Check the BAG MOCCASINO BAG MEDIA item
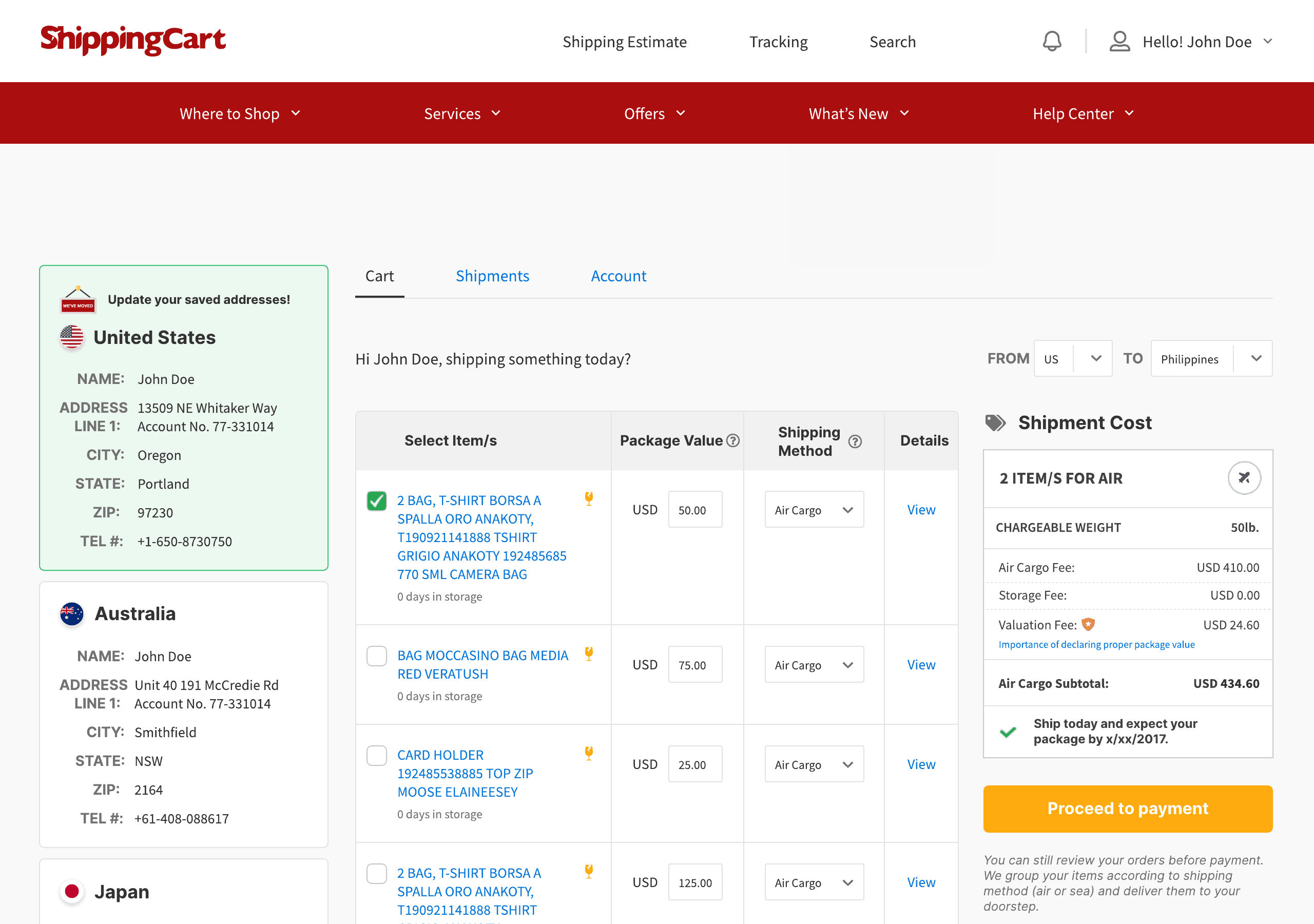The image size is (1314, 924). coord(377,656)
